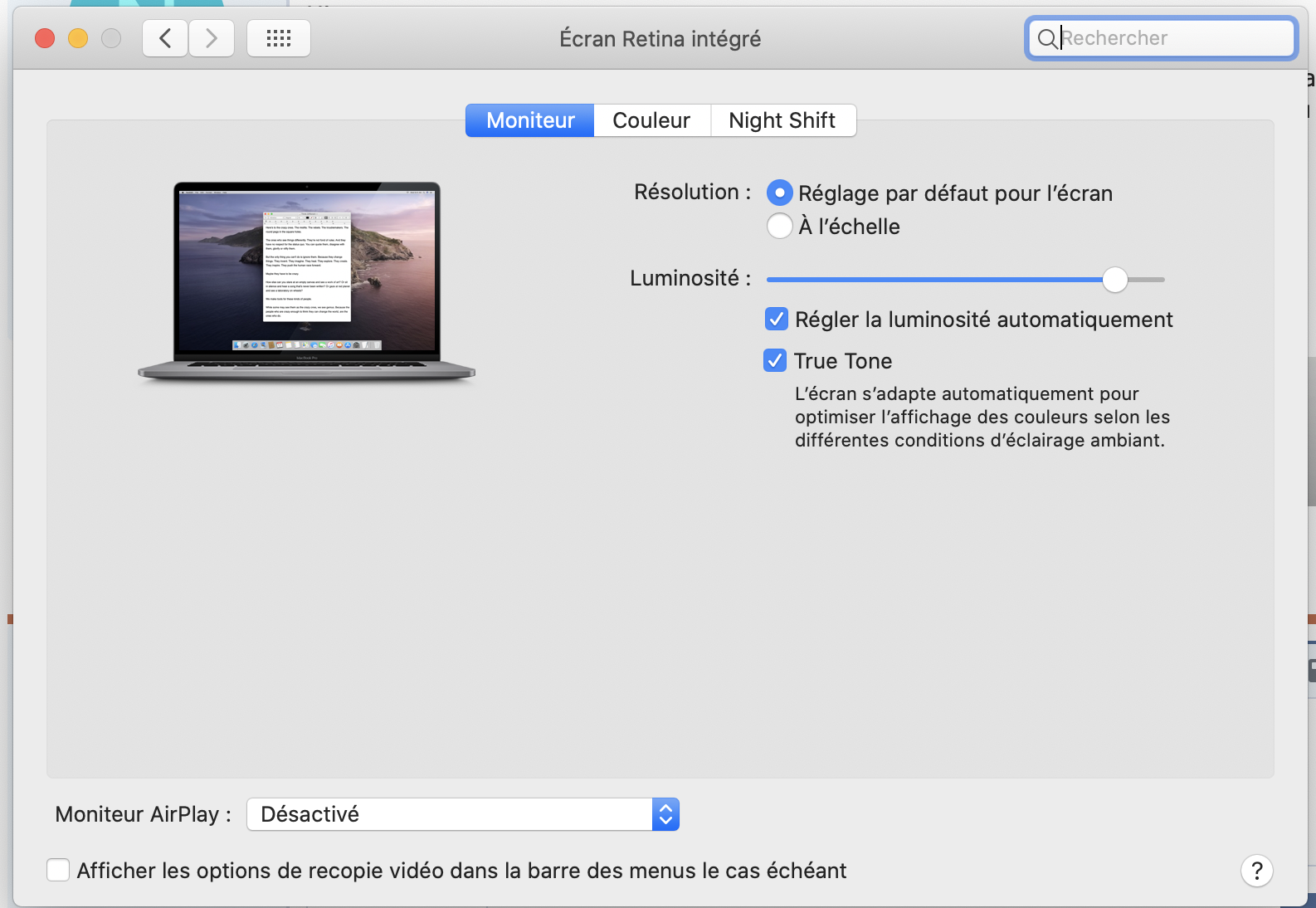Show all preferences with the grid icon
The image size is (1316, 908).
click(x=279, y=38)
